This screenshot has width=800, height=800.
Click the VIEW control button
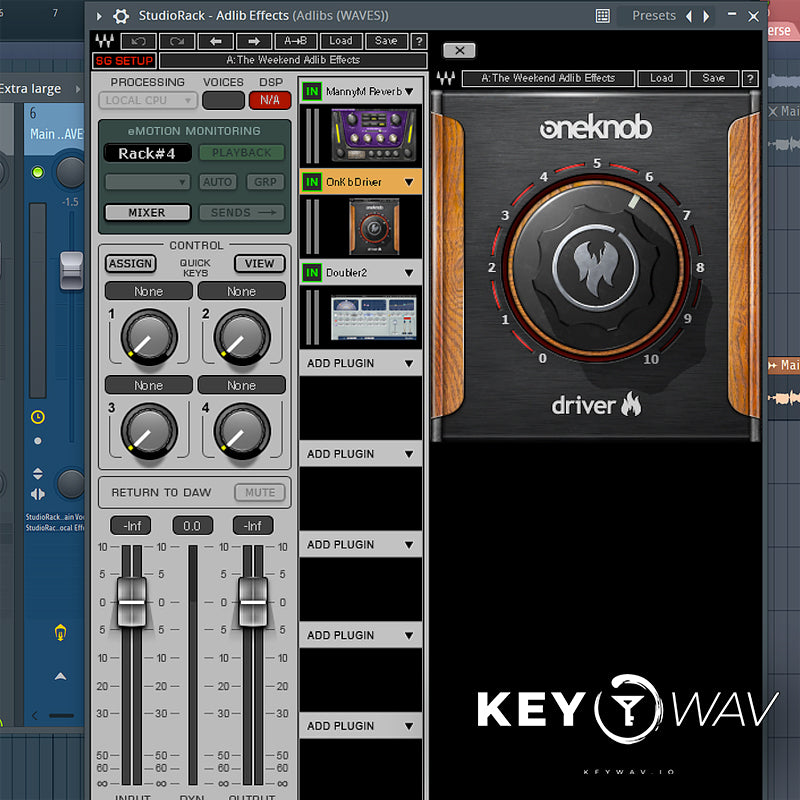click(x=259, y=264)
